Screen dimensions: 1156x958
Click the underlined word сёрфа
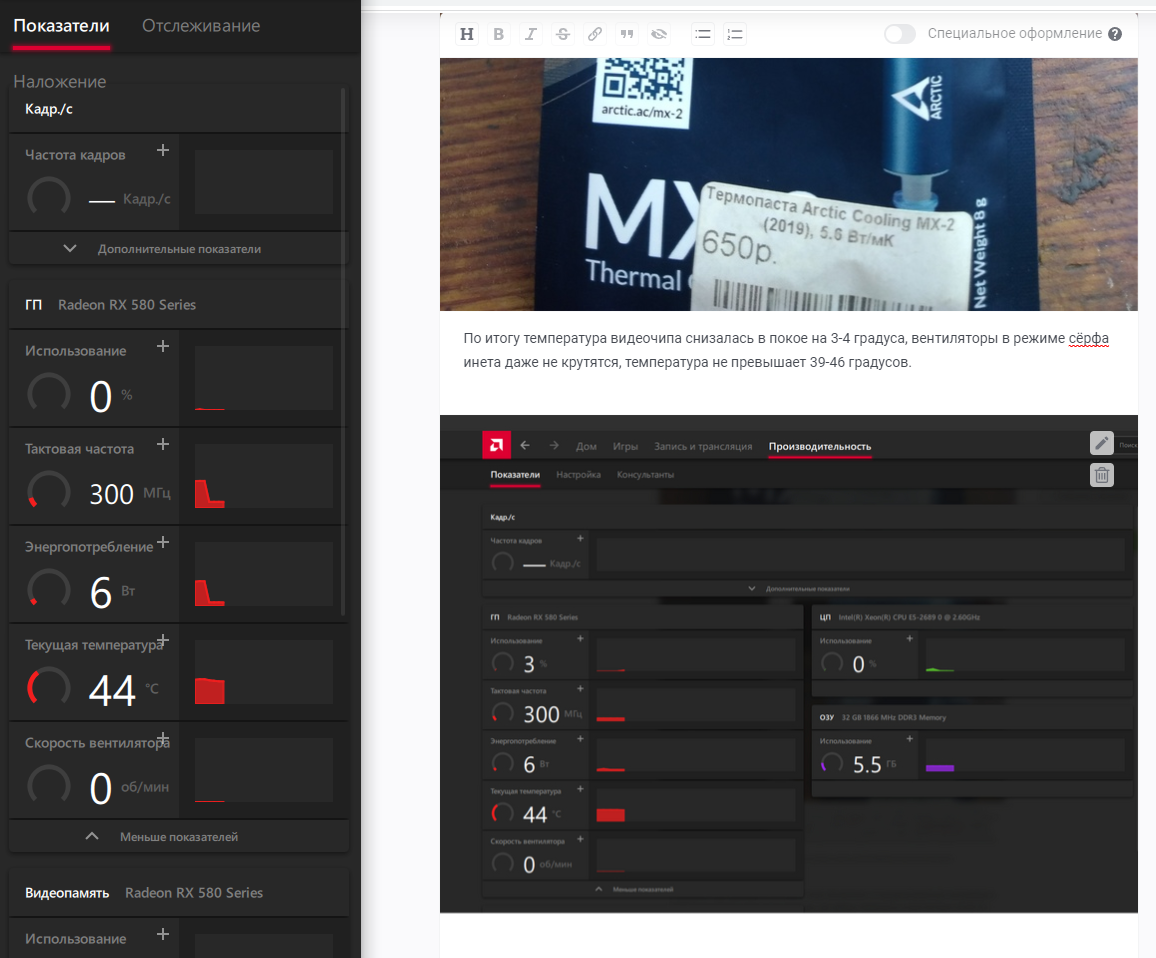[1089, 339]
